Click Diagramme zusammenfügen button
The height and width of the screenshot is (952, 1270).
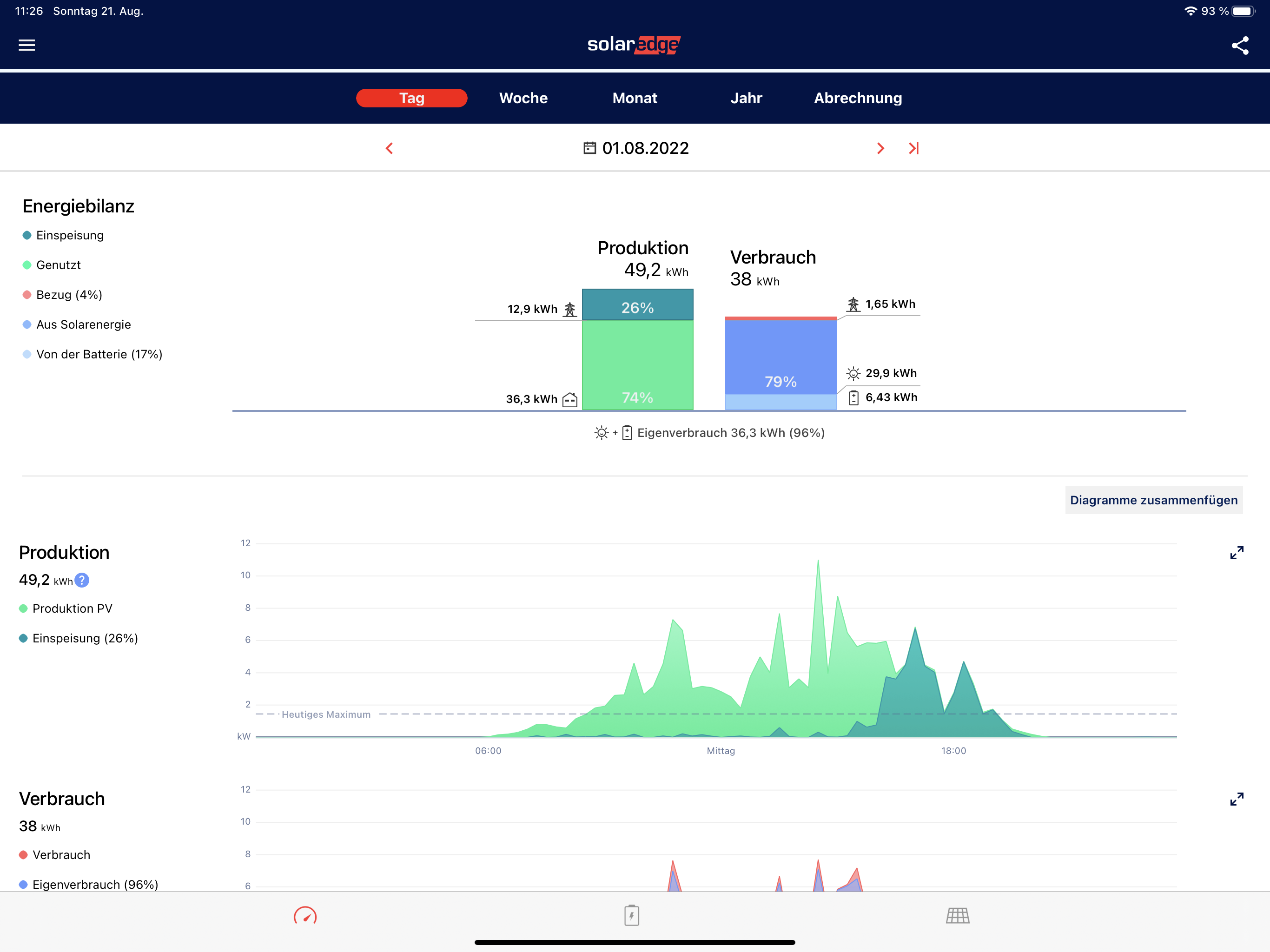tap(1153, 500)
